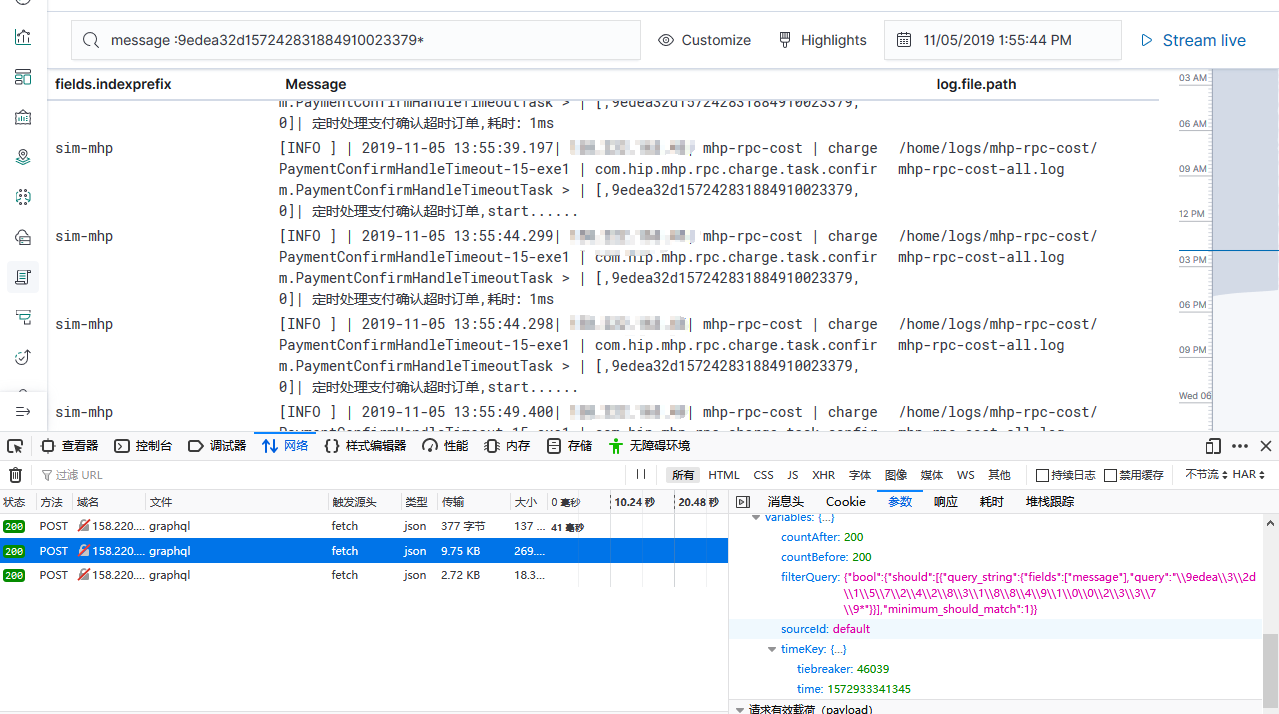Viewport: 1279px width, 714px height.
Task: Toggle the 所有 request type filter
Action: point(683,475)
